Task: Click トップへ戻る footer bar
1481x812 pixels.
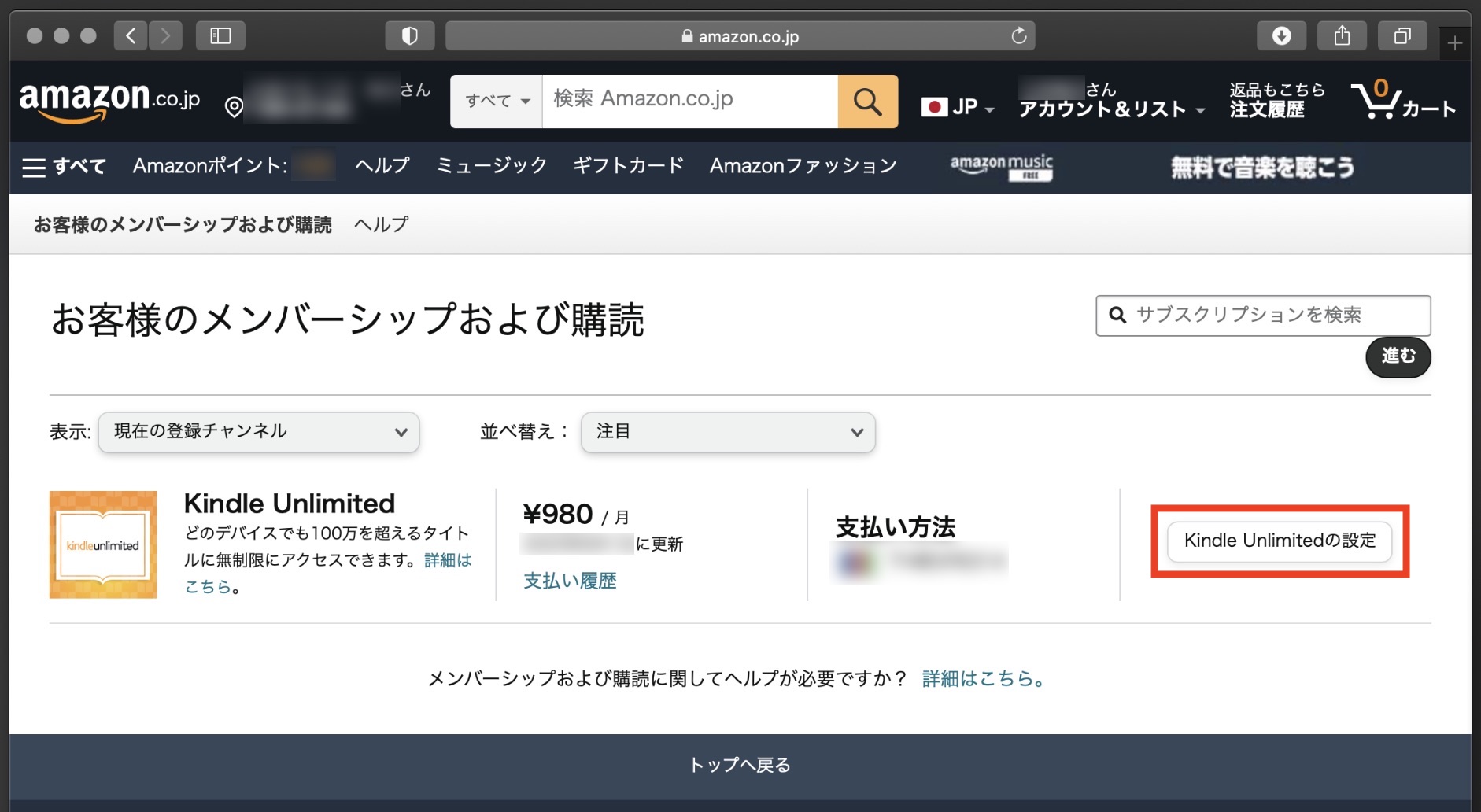Action: [x=740, y=766]
